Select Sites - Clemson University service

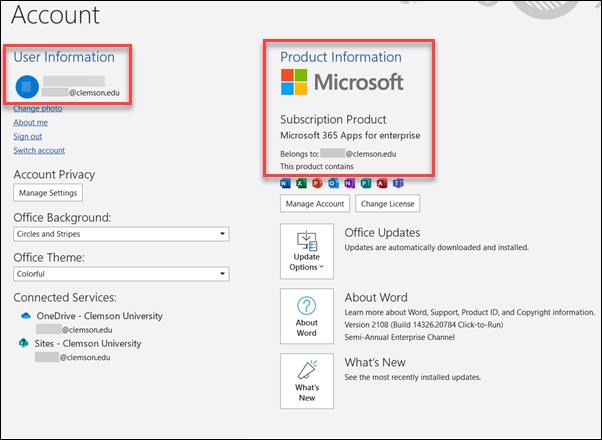[x=88, y=343]
